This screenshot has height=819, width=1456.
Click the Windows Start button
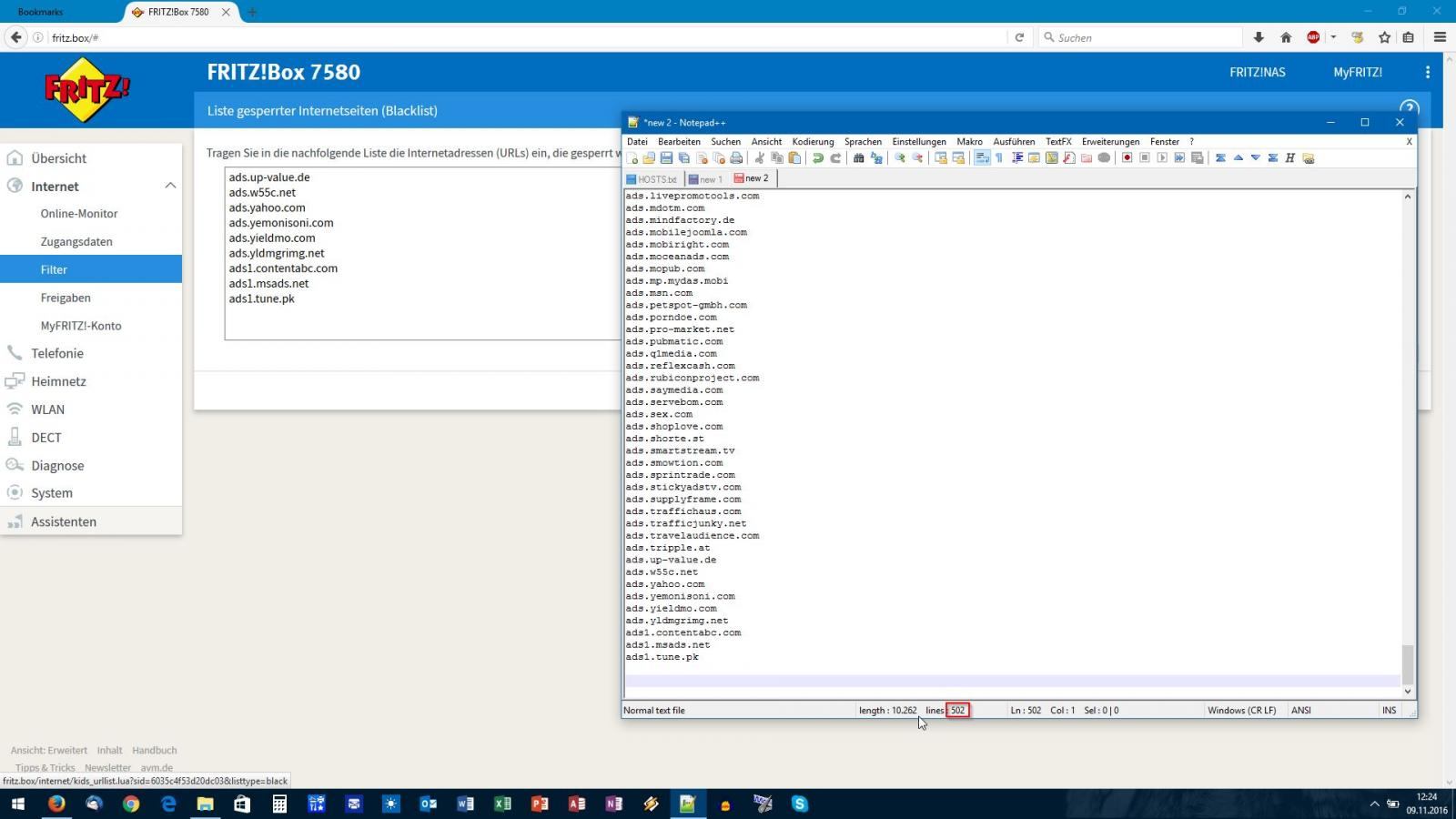[x=17, y=804]
